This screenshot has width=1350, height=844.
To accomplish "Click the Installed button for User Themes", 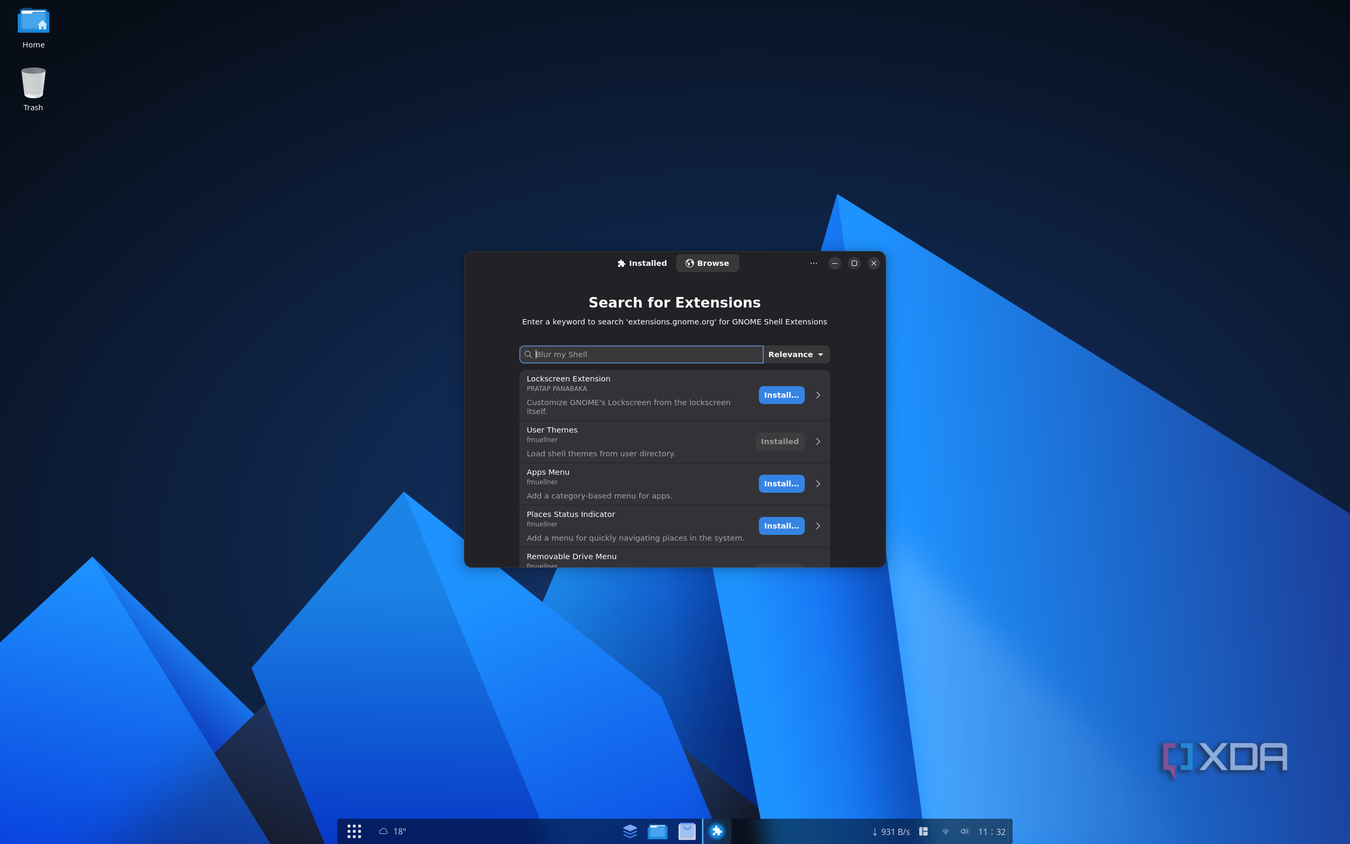I will click(780, 441).
